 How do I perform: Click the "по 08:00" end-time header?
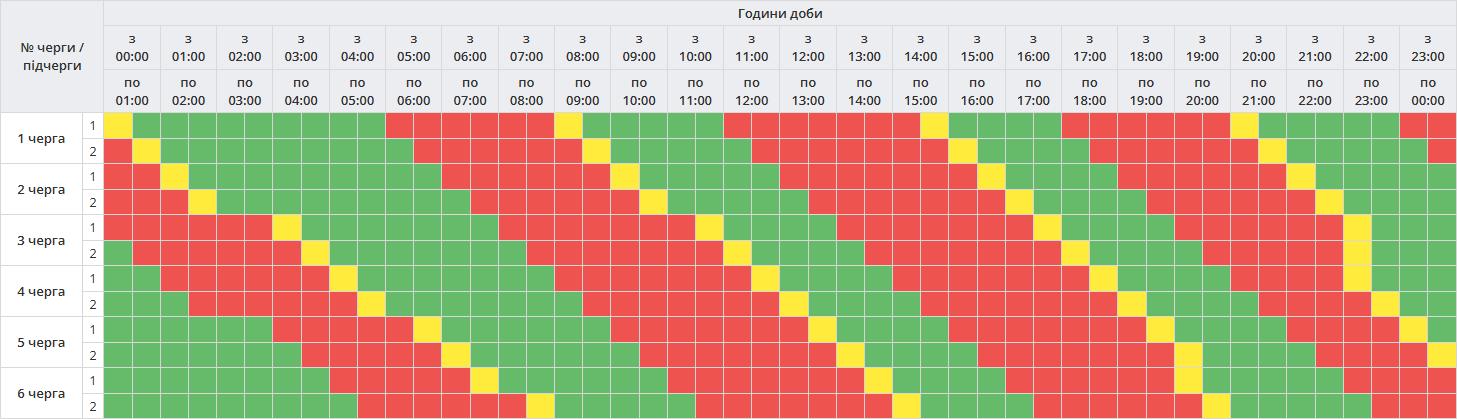(526, 91)
